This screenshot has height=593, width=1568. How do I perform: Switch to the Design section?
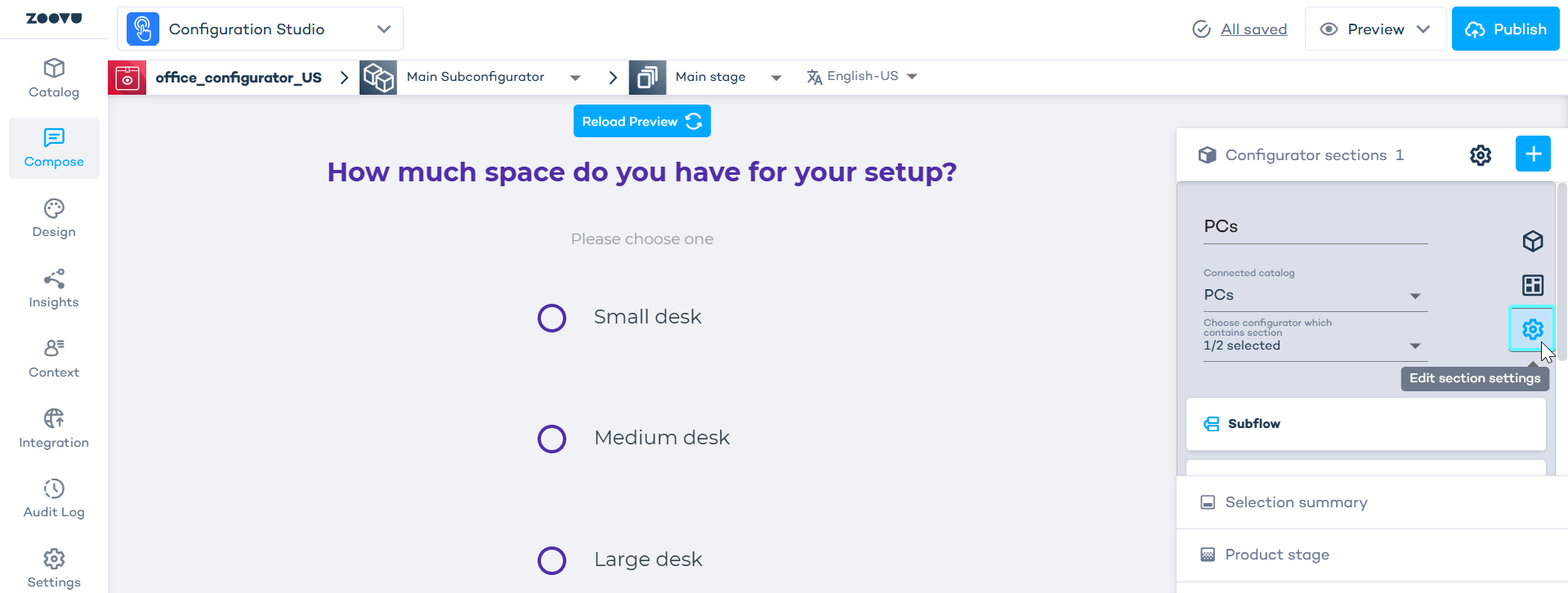click(54, 219)
